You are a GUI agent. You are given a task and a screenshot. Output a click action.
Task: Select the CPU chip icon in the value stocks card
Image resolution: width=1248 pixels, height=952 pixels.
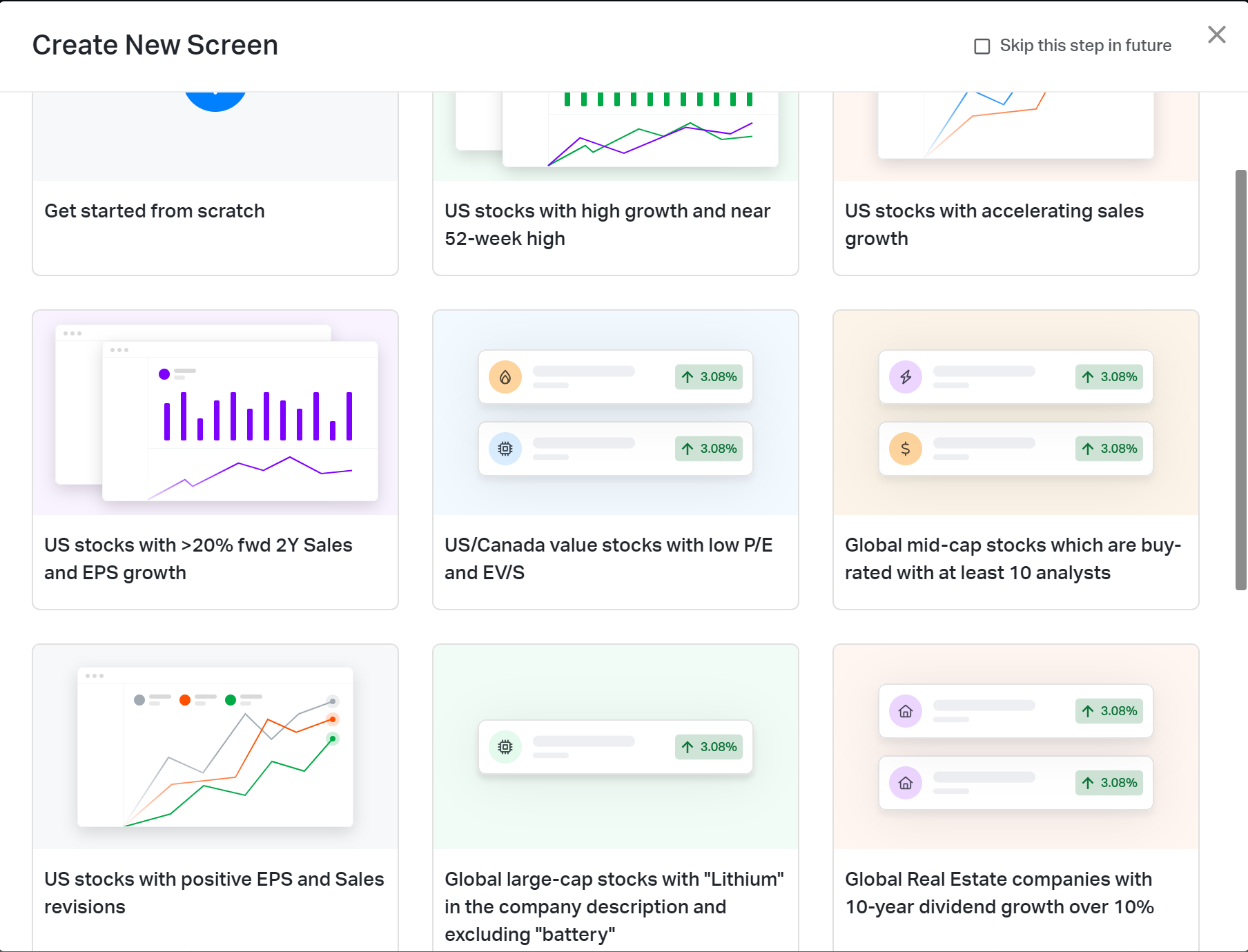506,449
